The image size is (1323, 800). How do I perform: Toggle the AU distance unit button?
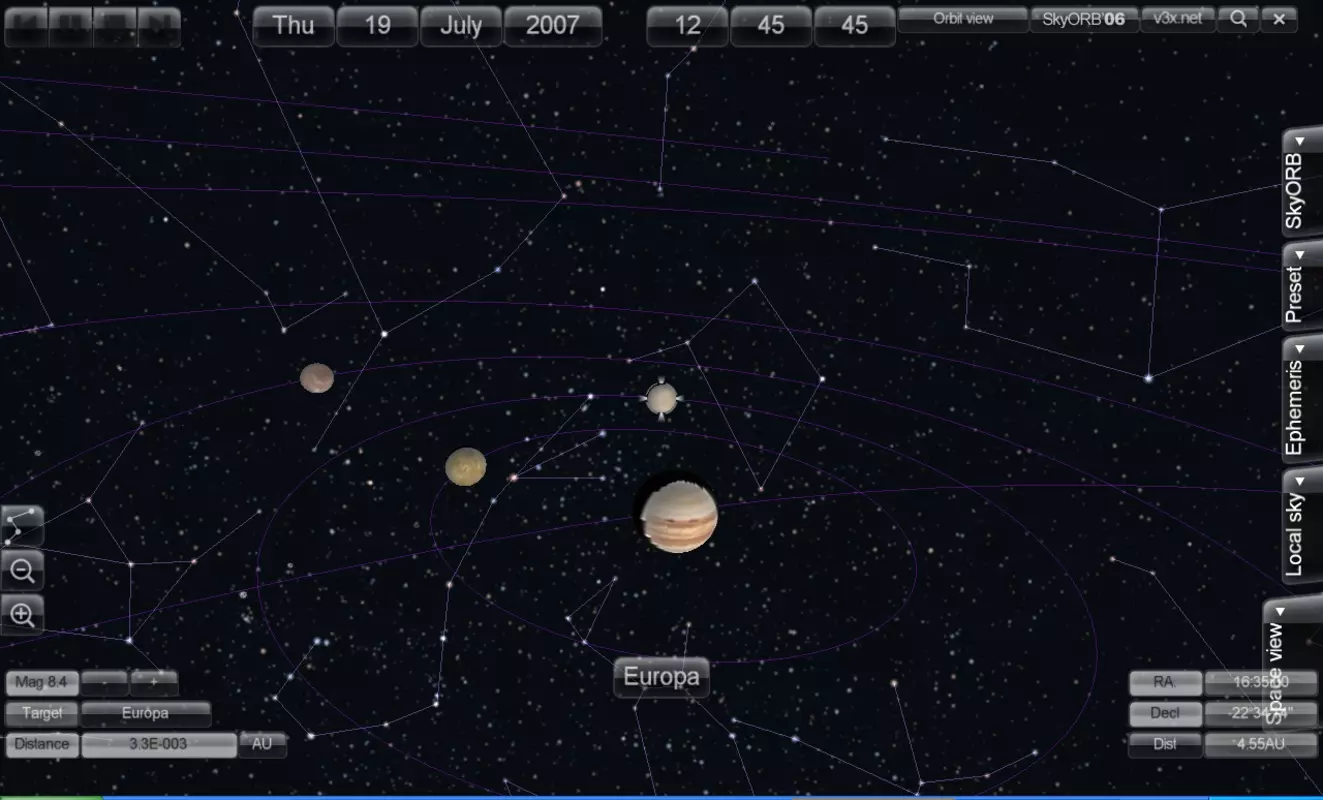click(x=263, y=745)
